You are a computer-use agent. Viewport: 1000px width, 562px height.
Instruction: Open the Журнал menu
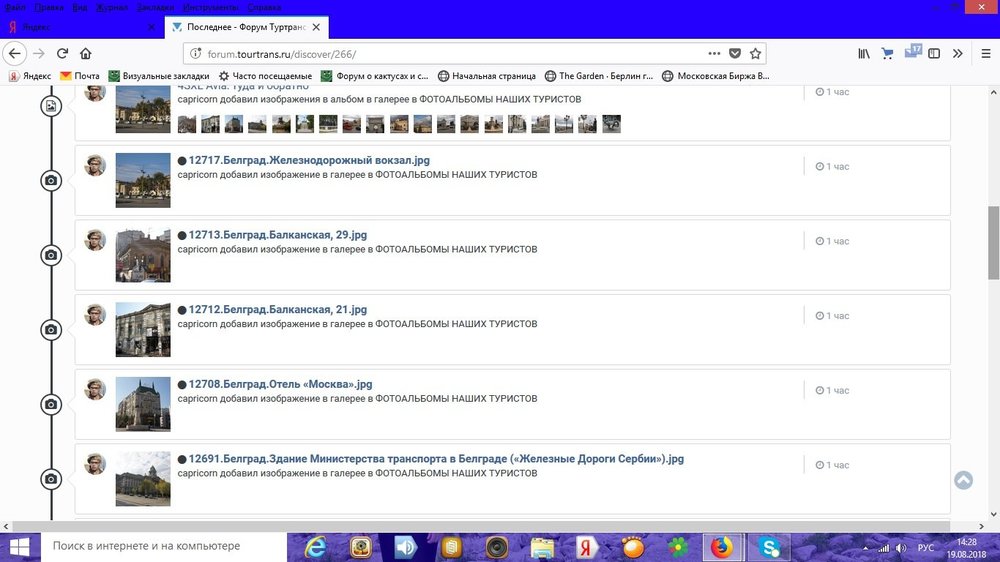coord(112,7)
